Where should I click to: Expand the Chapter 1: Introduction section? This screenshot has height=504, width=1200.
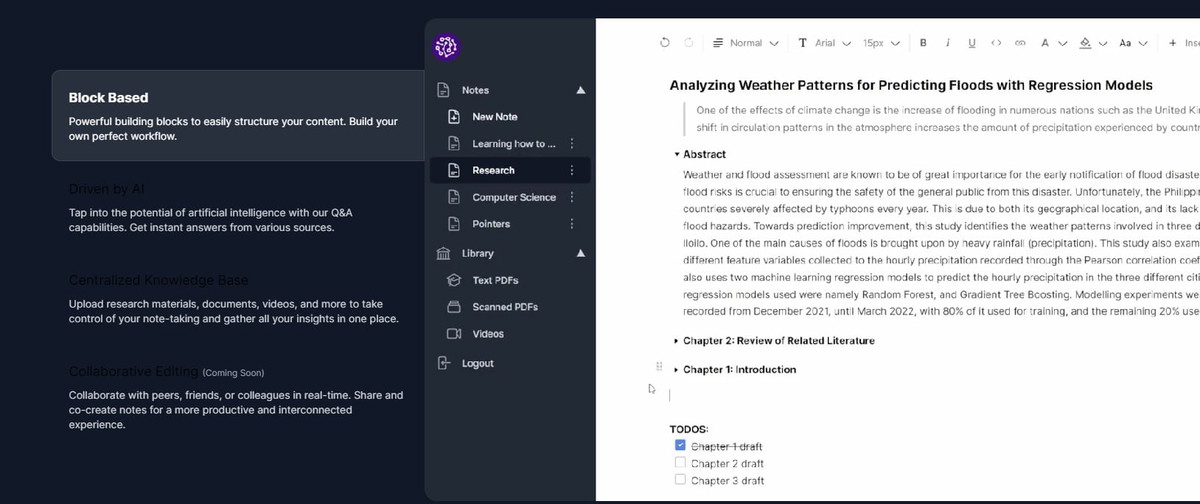pos(677,370)
